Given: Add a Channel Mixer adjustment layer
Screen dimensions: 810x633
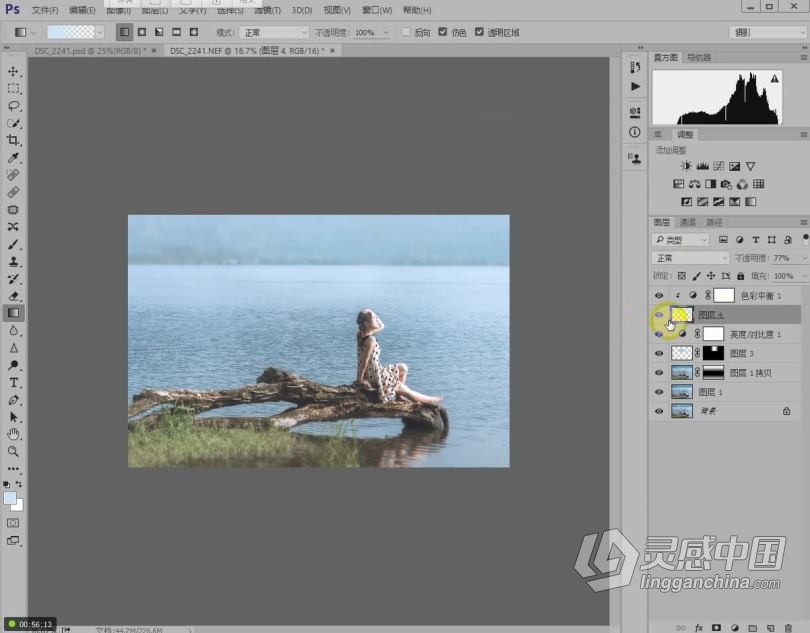Looking at the screenshot, I should click(x=742, y=184).
